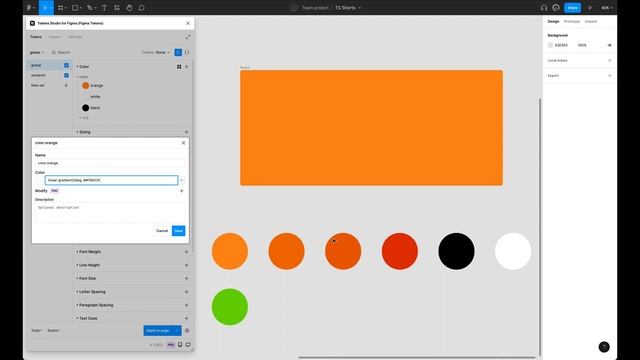Select the Hand tool

[129, 7]
